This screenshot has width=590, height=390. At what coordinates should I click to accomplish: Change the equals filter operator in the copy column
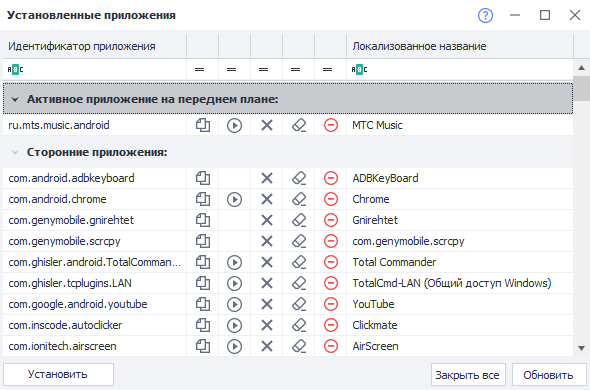[x=199, y=69]
